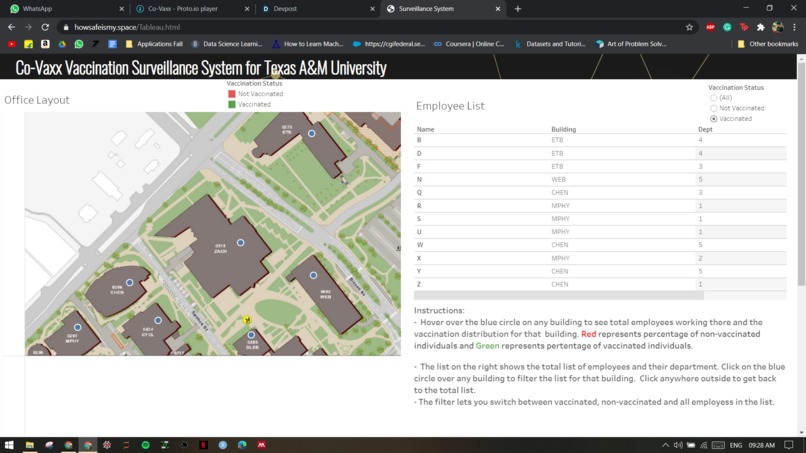Screen dimensions: 806x453
Task: Click the 09:28 AM taskbar clock
Action: 761,445
